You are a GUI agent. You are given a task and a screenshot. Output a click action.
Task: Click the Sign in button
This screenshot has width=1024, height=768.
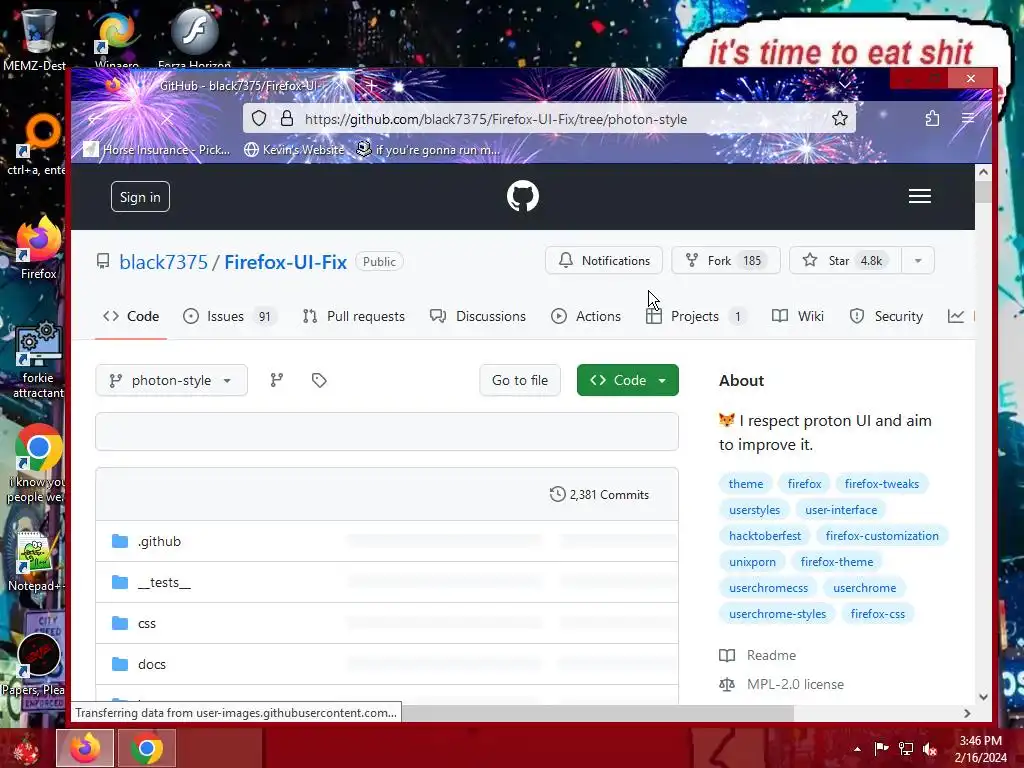(140, 197)
